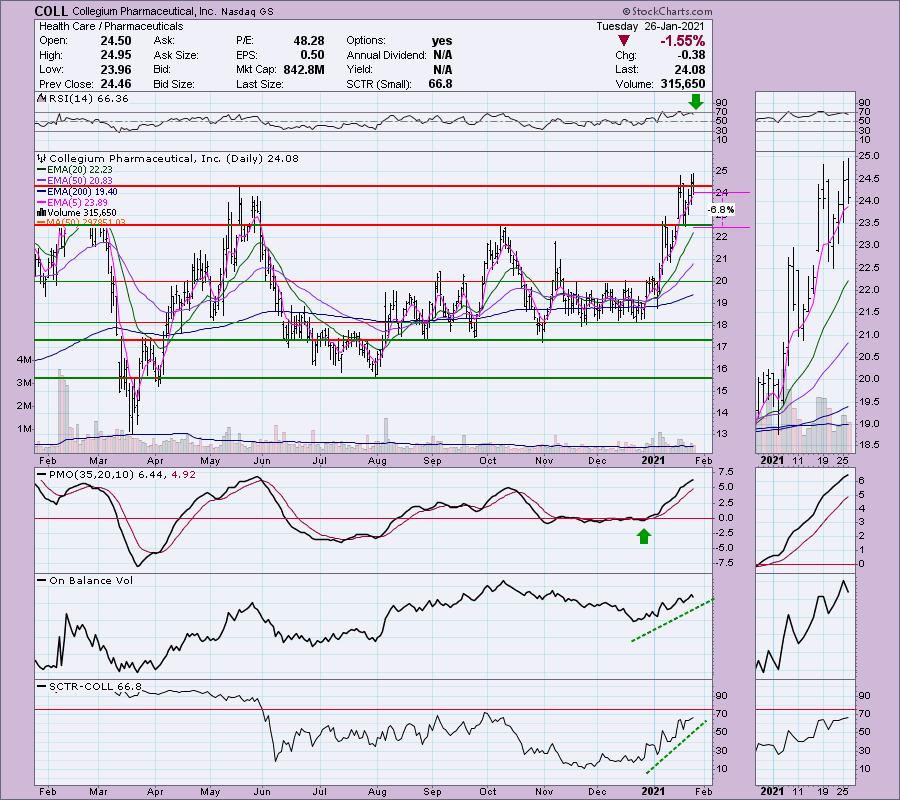Screen dimensions: 900x800
Task: Click the Last value 24.08 in the header
Action: tap(691, 69)
